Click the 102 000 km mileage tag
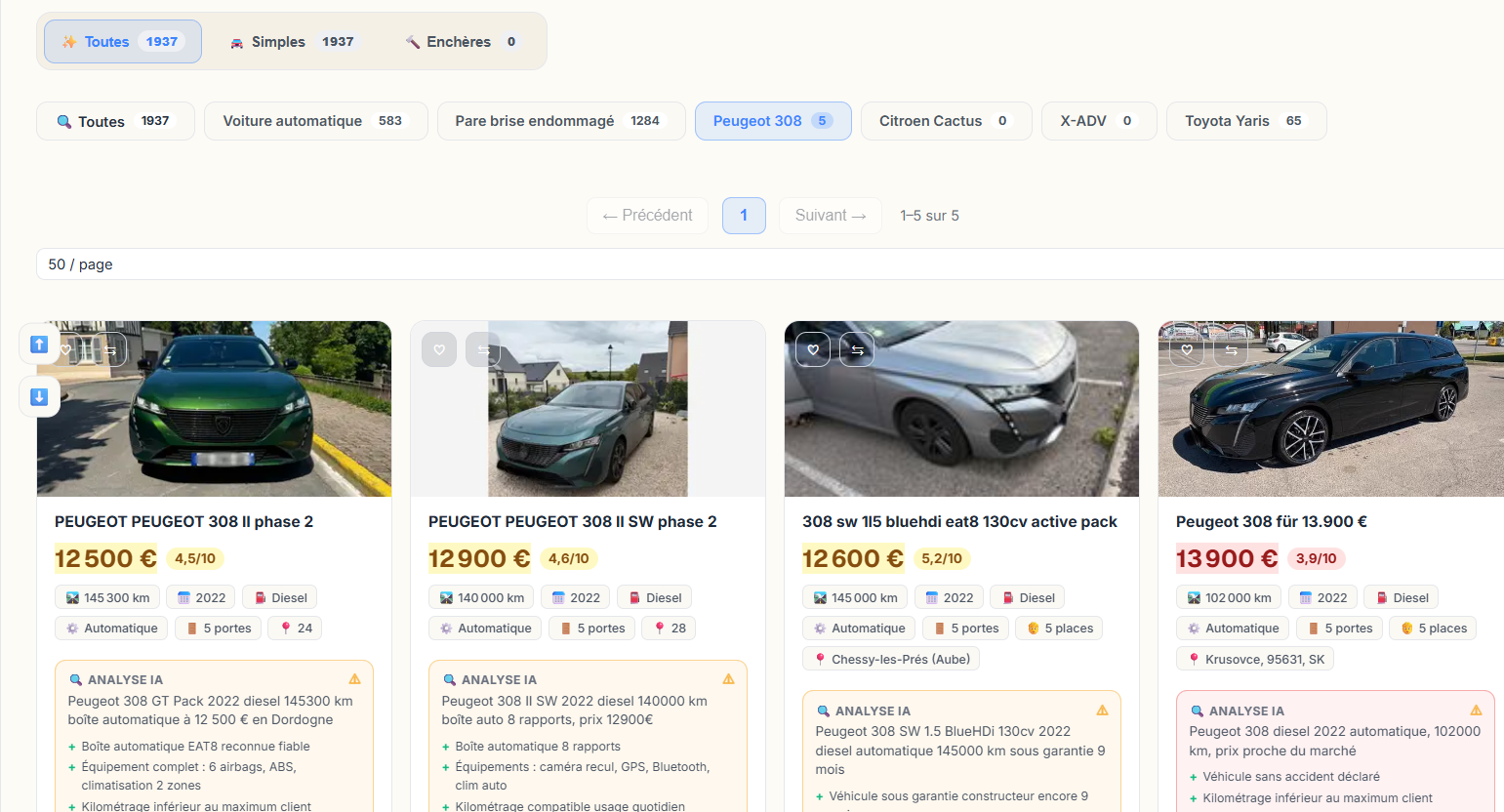Viewport: 1504px width, 812px height. pyautogui.click(x=1229, y=598)
